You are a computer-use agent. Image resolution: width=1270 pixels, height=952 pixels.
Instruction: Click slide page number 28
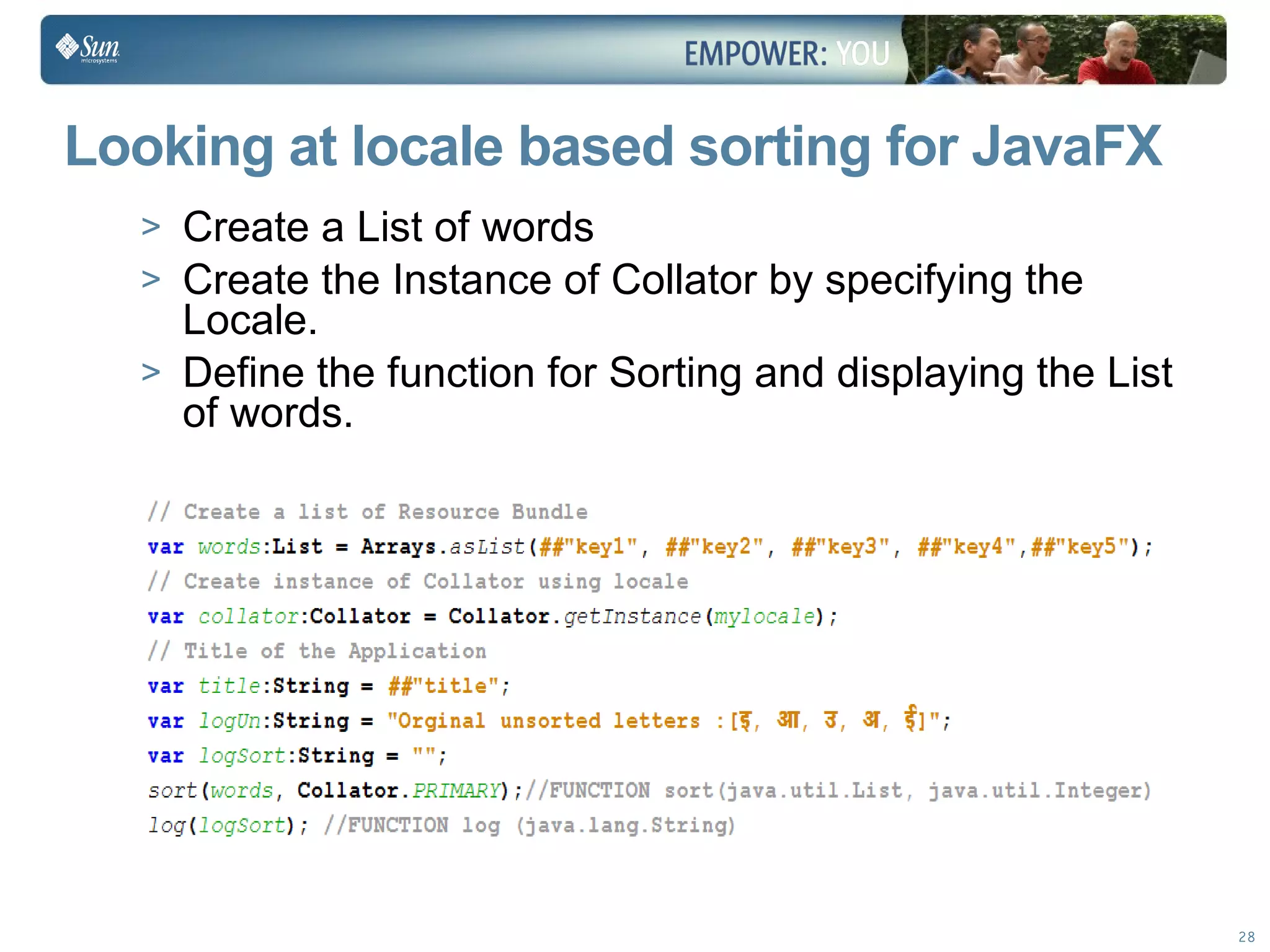pos(1246,937)
